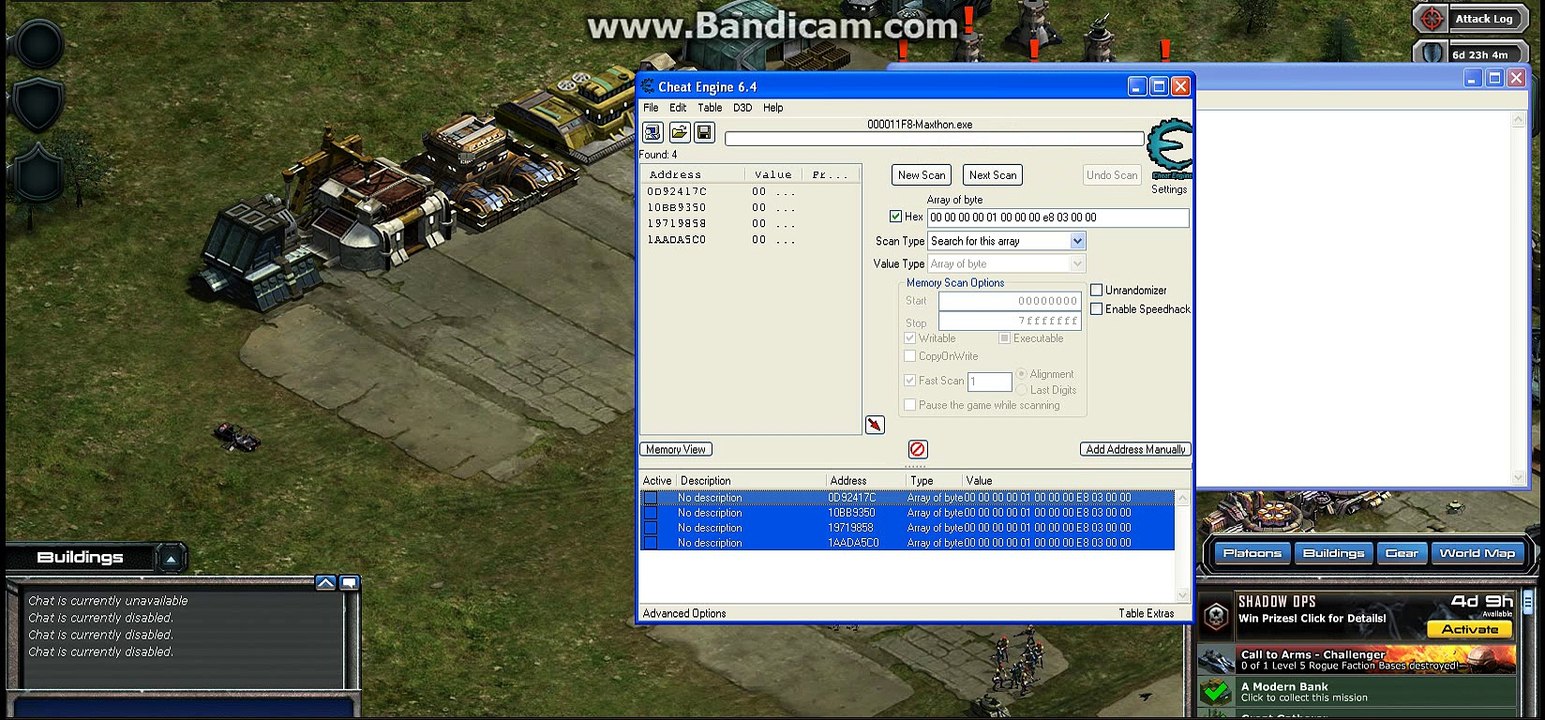Open the World Map tab
Image resolution: width=1545 pixels, height=720 pixels.
1476,553
